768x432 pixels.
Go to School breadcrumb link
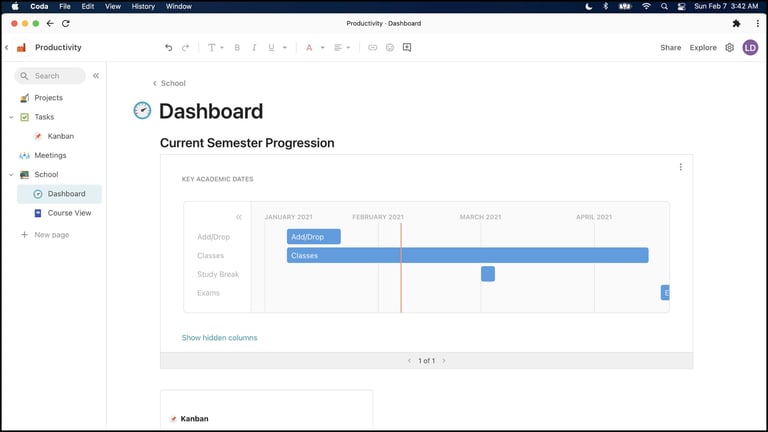pos(173,83)
